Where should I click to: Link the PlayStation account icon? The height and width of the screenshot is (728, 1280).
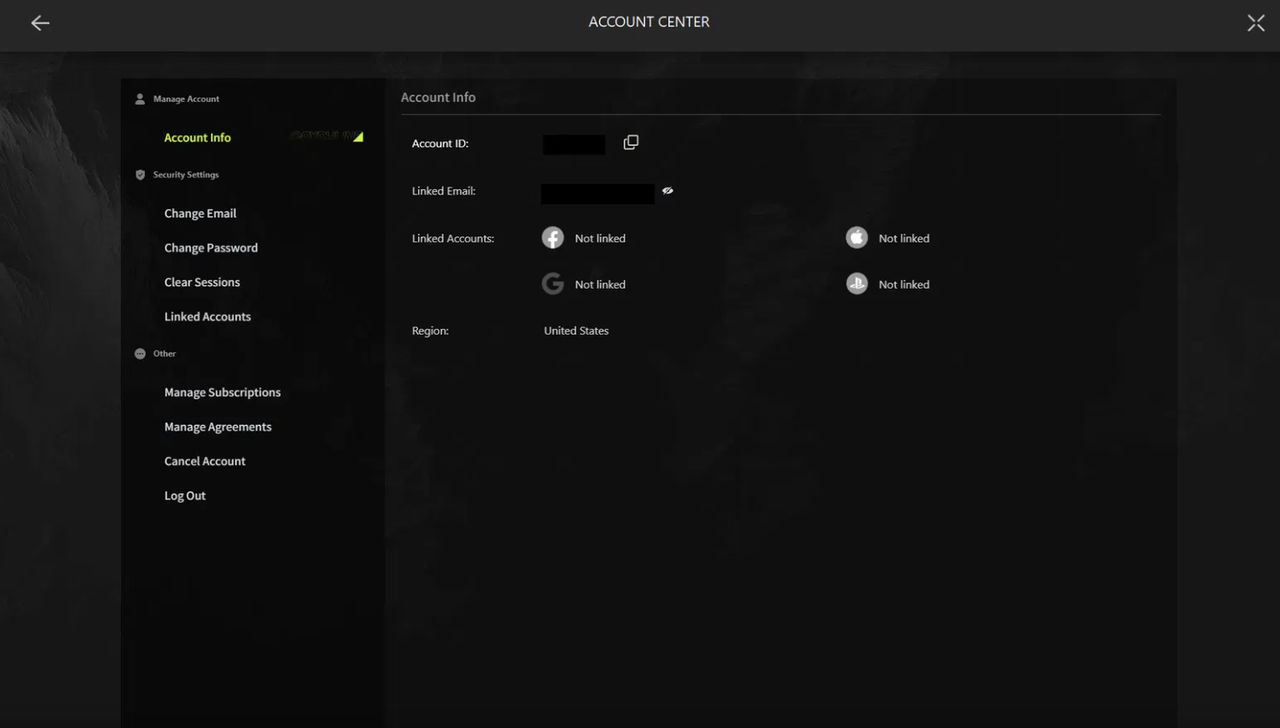856,284
